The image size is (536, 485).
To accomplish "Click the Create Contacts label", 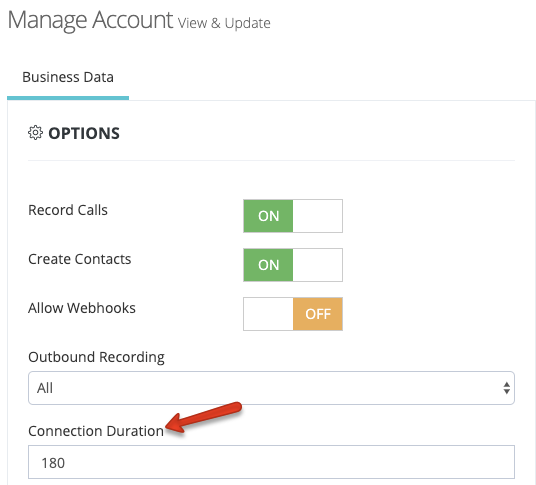I will point(80,259).
